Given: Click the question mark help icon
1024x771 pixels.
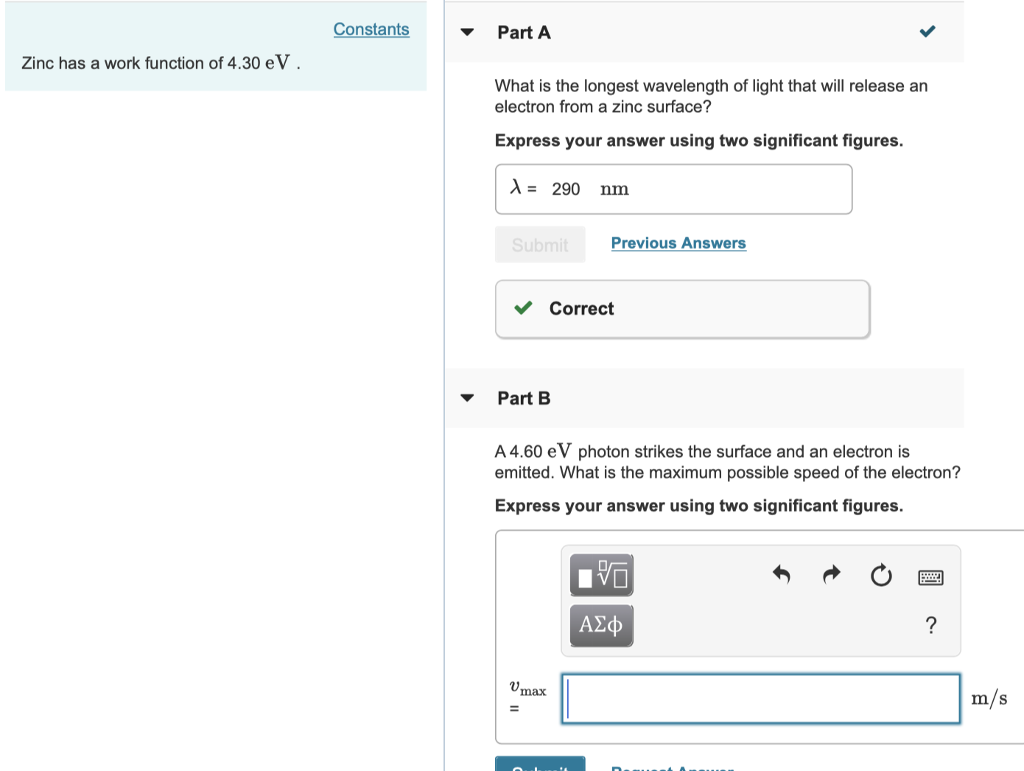Looking at the screenshot, I should [931, 624].
